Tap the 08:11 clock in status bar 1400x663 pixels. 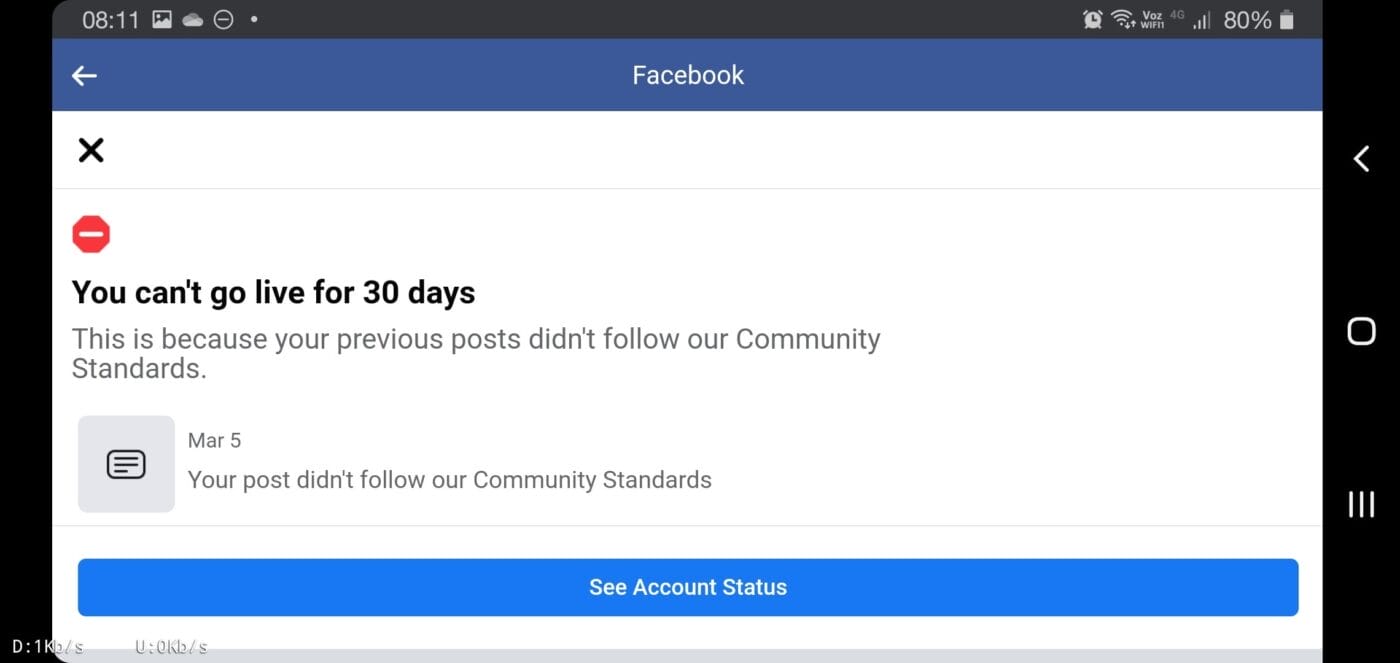point(110,20)
